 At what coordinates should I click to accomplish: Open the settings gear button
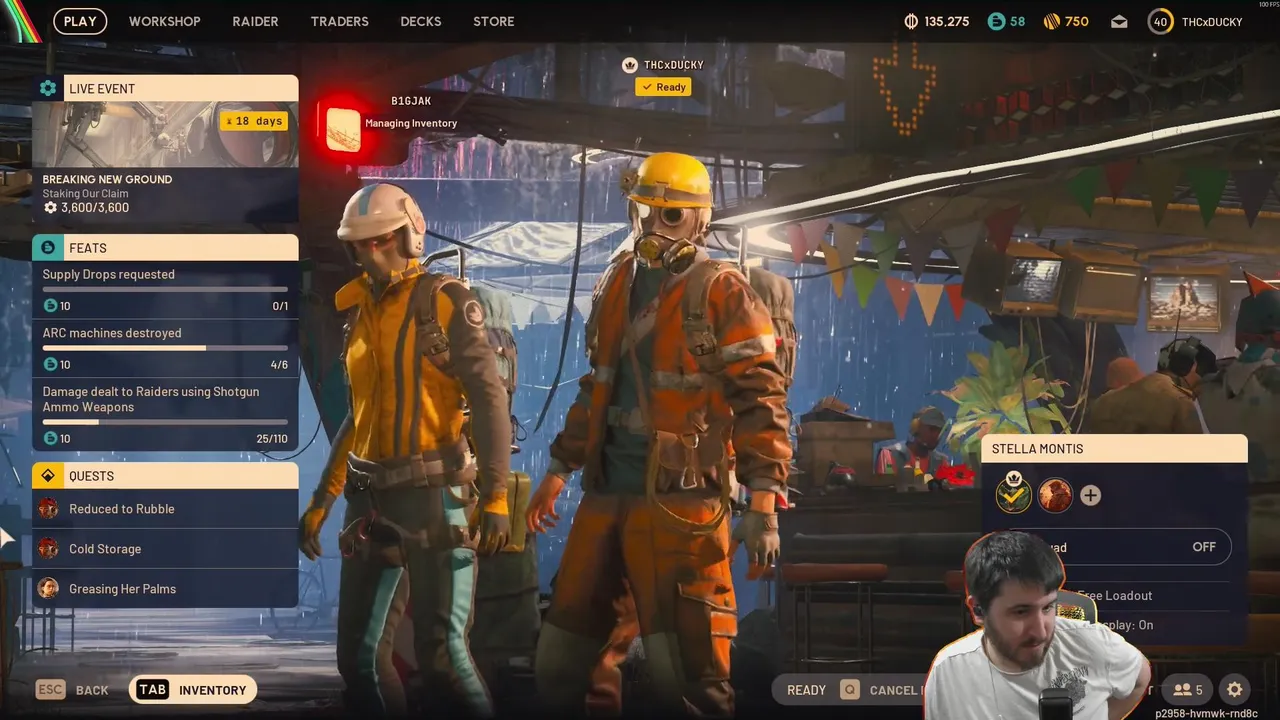(1235, 690)
